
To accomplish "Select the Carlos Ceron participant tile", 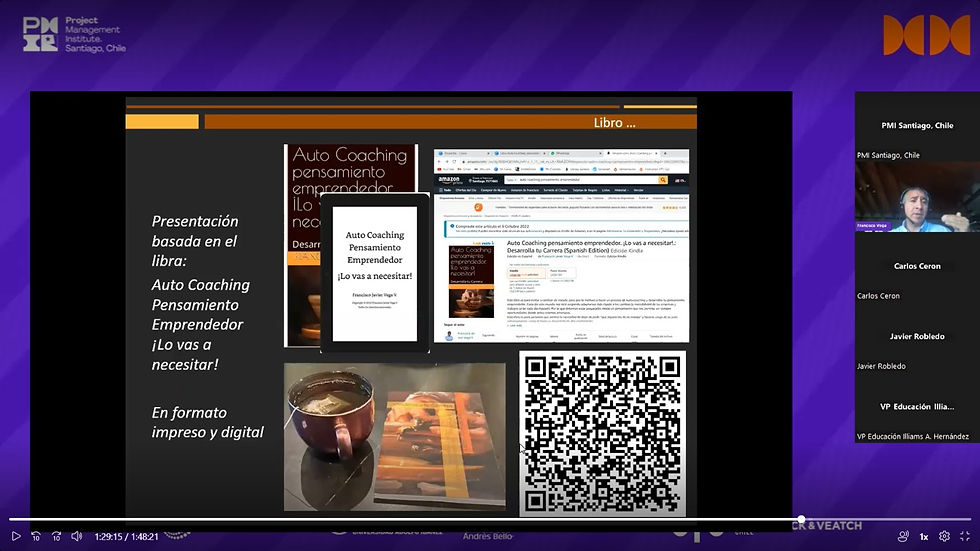I will [x=917, y=266].
